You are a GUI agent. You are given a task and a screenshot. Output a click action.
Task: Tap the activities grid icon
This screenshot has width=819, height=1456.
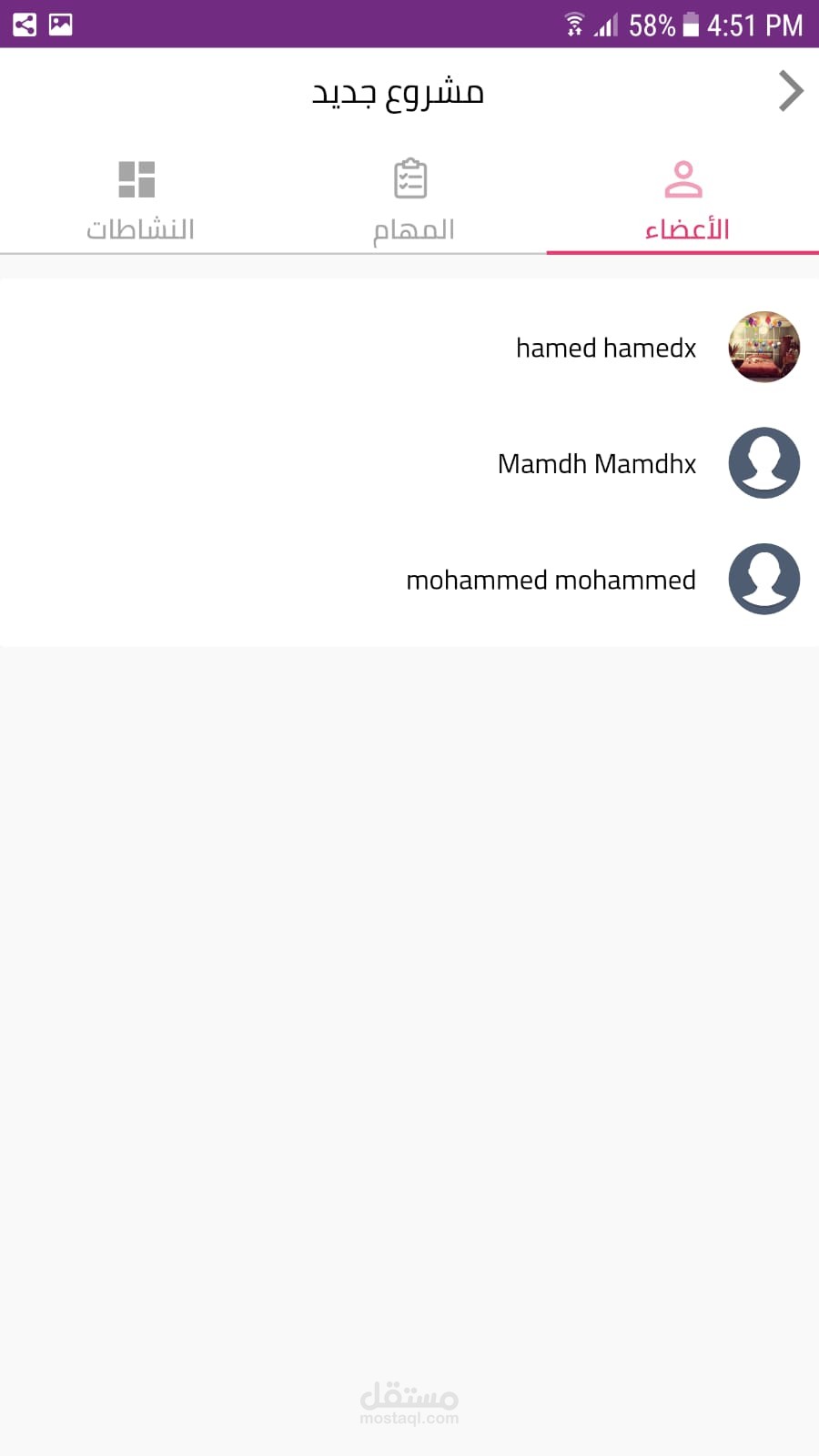(137, 179)
